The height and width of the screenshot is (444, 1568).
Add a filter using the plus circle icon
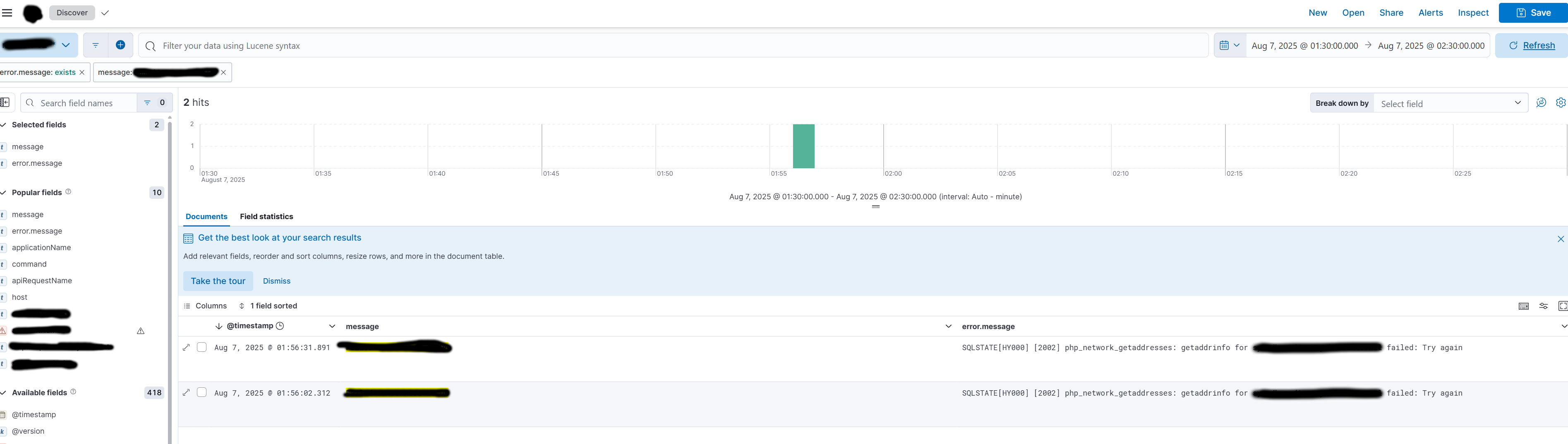pos(120,44)
